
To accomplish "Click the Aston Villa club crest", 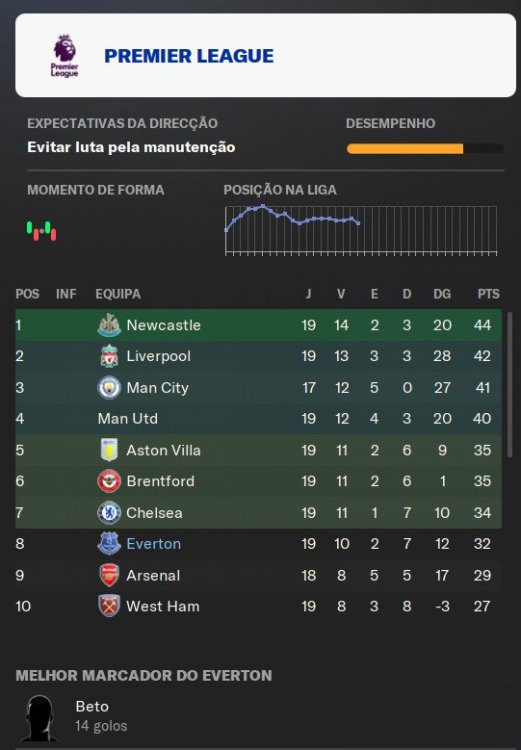I will (x=109, y=450).
